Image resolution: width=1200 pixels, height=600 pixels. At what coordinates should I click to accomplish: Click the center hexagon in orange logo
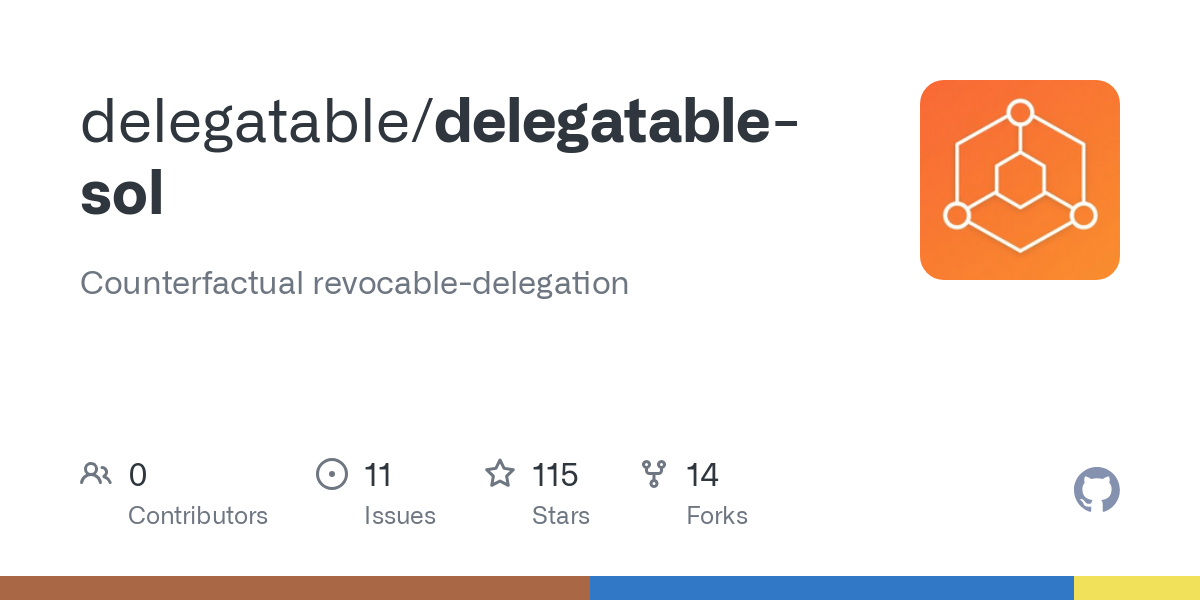[1020, 181]
